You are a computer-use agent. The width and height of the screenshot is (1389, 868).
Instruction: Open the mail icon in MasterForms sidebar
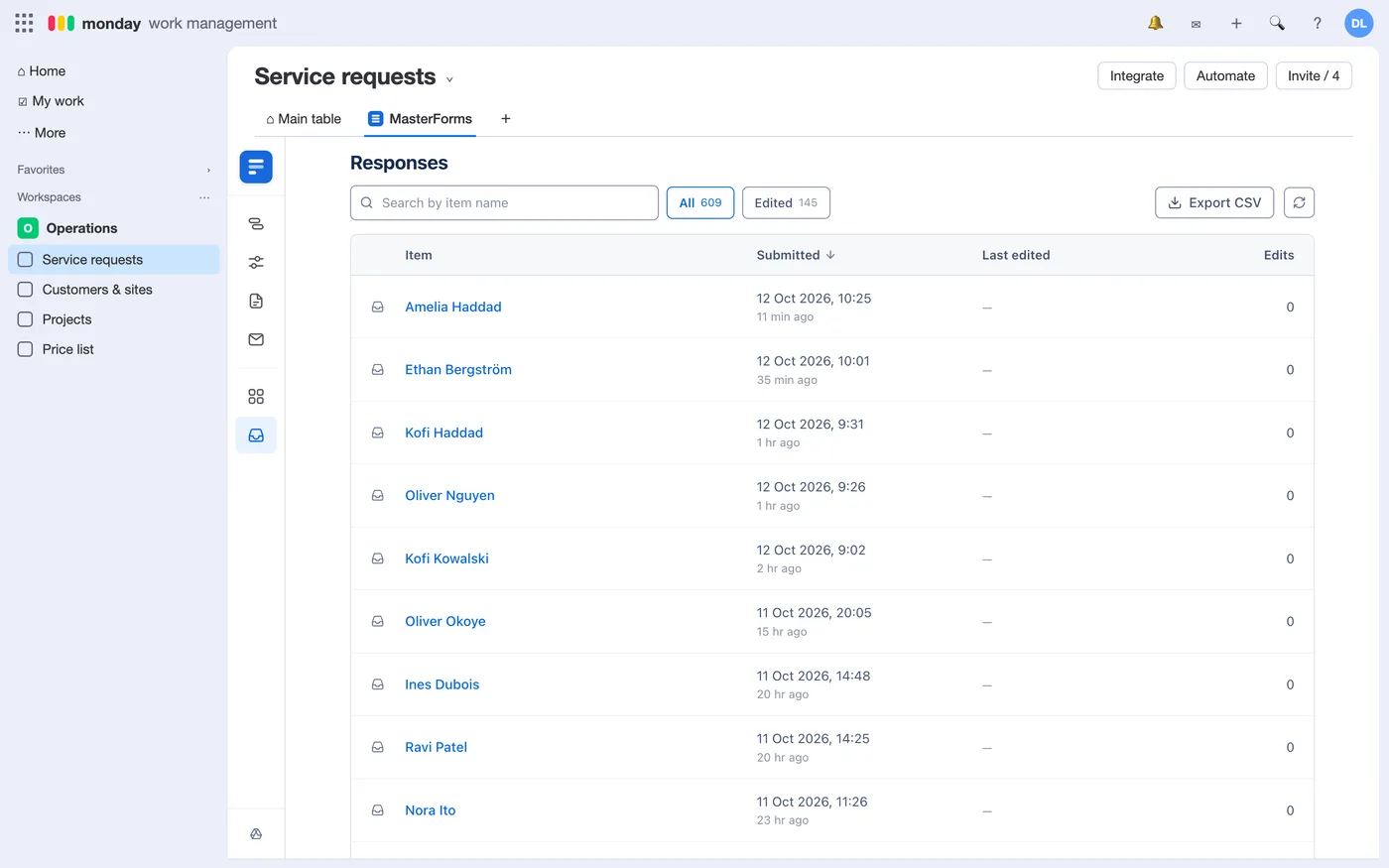tap(256, 339)
